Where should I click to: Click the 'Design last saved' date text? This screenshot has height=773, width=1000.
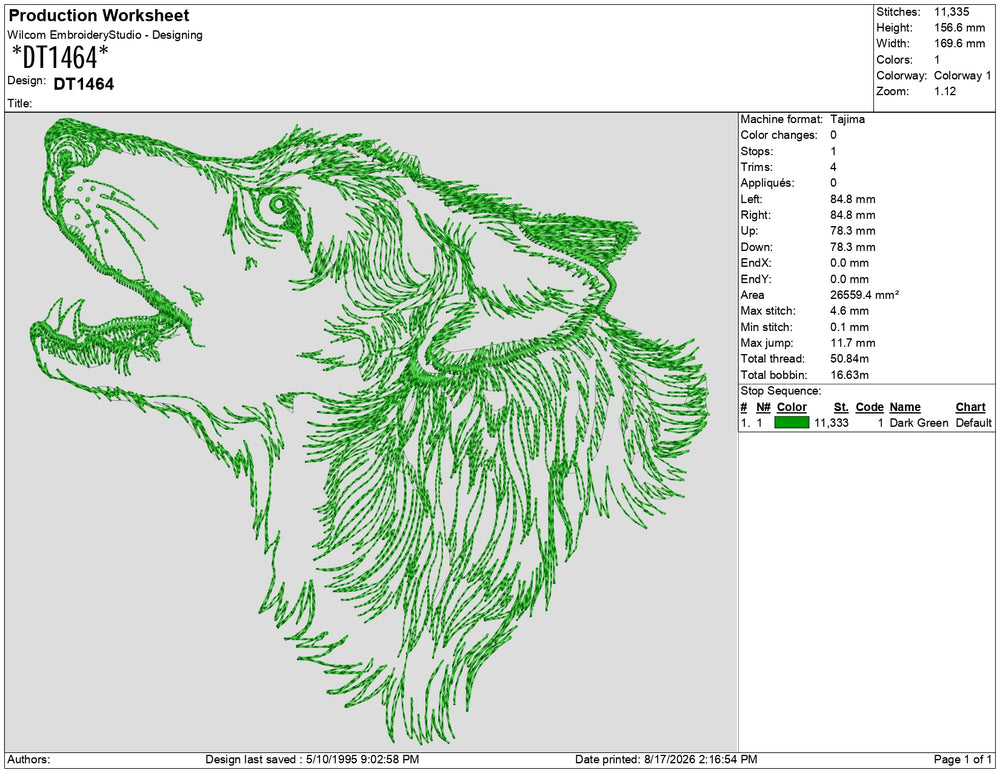pos(312,760)
